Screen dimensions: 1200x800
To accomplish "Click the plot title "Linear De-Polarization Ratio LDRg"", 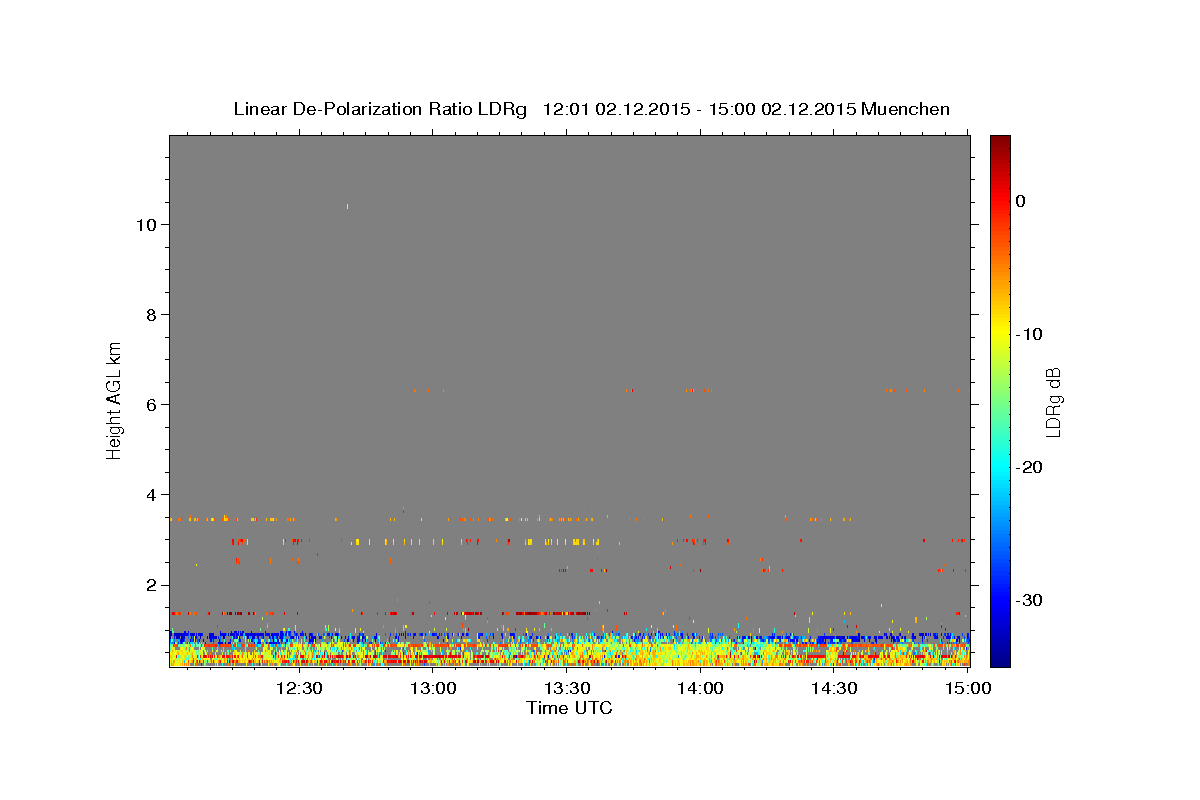I will coord(380,109).
